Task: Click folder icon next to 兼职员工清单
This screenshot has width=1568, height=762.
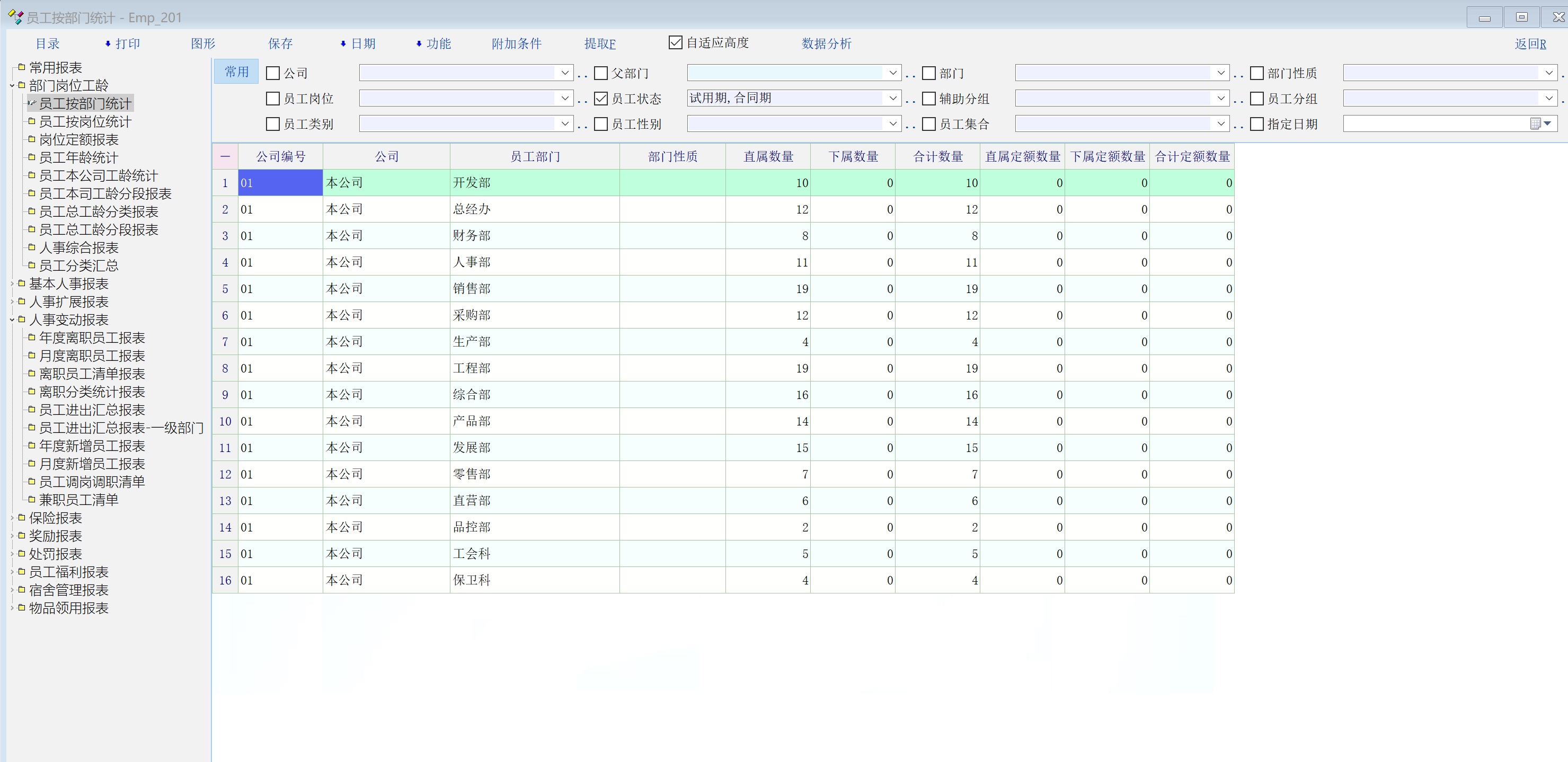Action: click(32, 500)
